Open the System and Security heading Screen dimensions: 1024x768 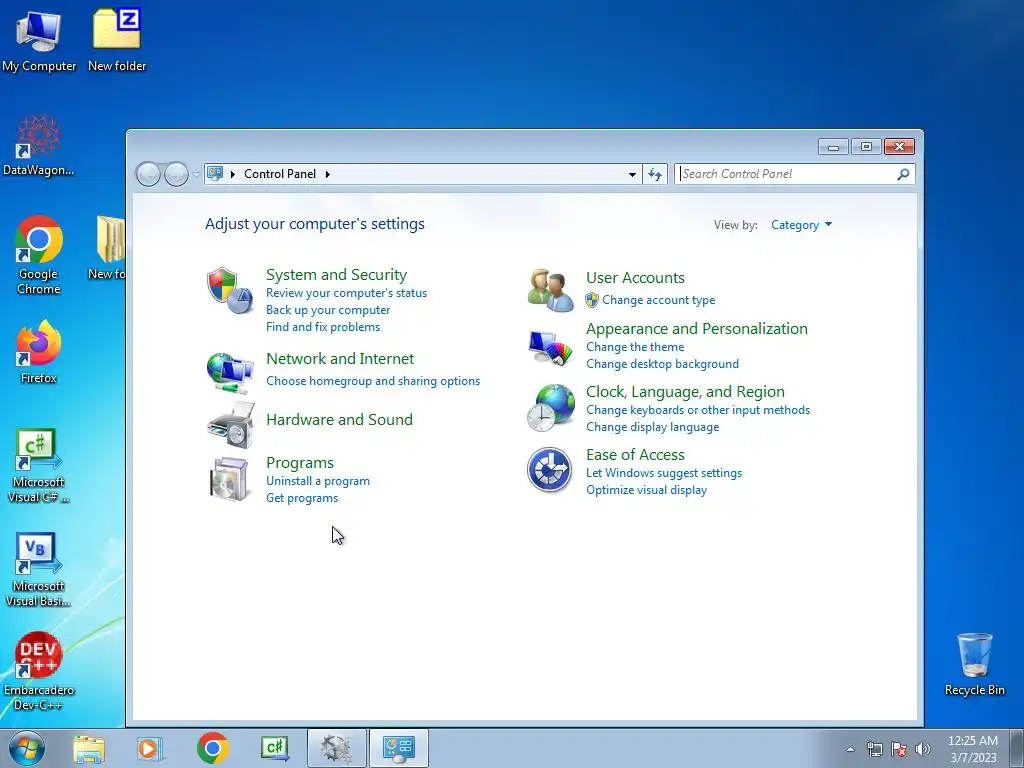336,274
